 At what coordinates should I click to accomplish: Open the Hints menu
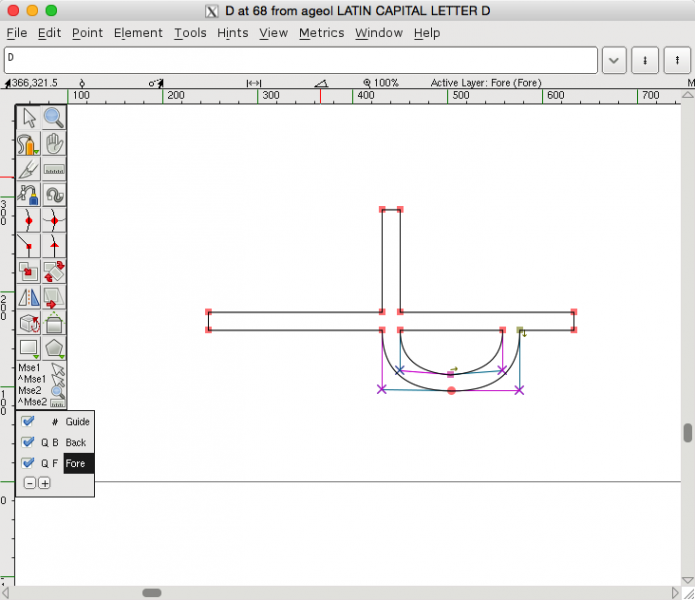pos(232,33)
